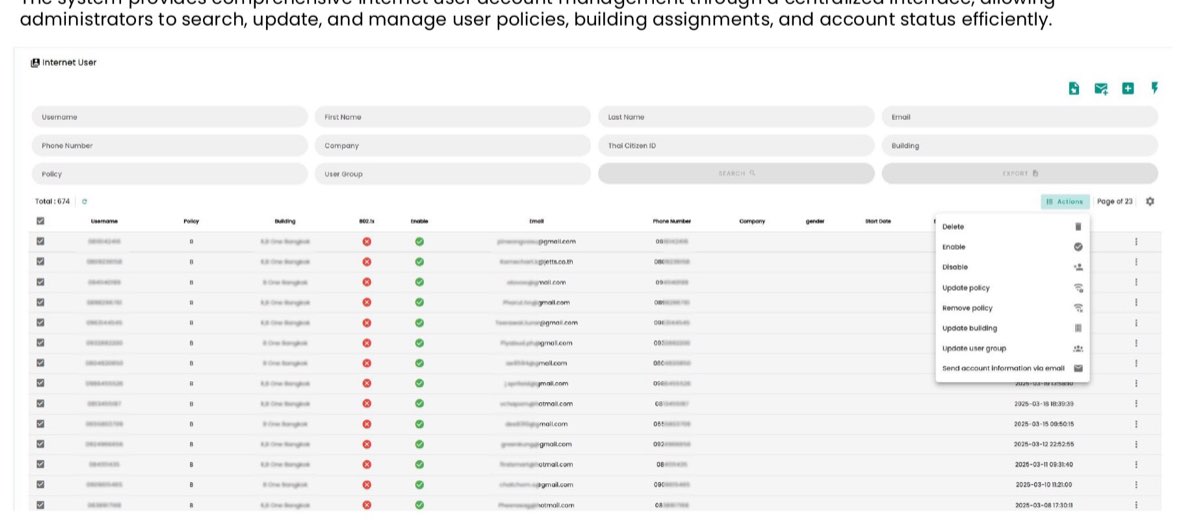Sort by the Email column header

point(537,221)
